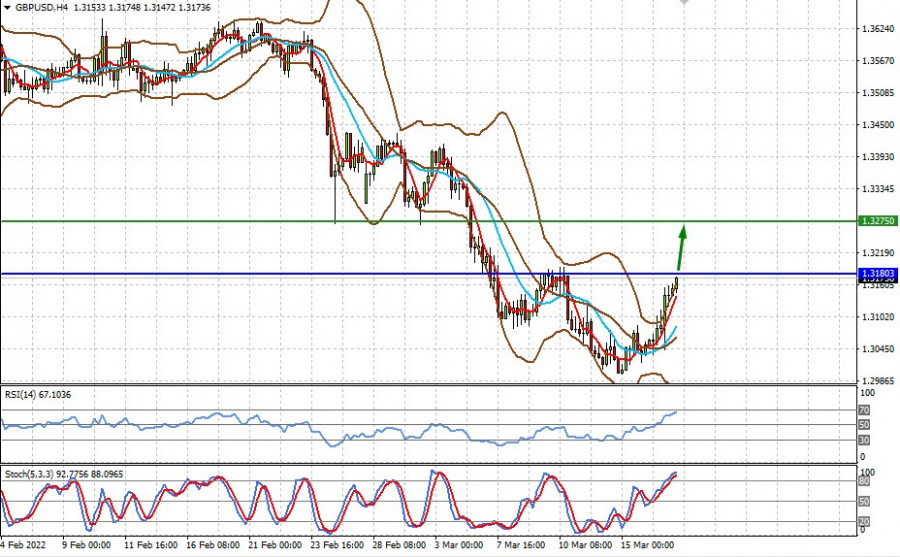The width and height of the screenshot is (900, 557).
Task: Click the 1.34500 price axis value
Action: [878, 125]
